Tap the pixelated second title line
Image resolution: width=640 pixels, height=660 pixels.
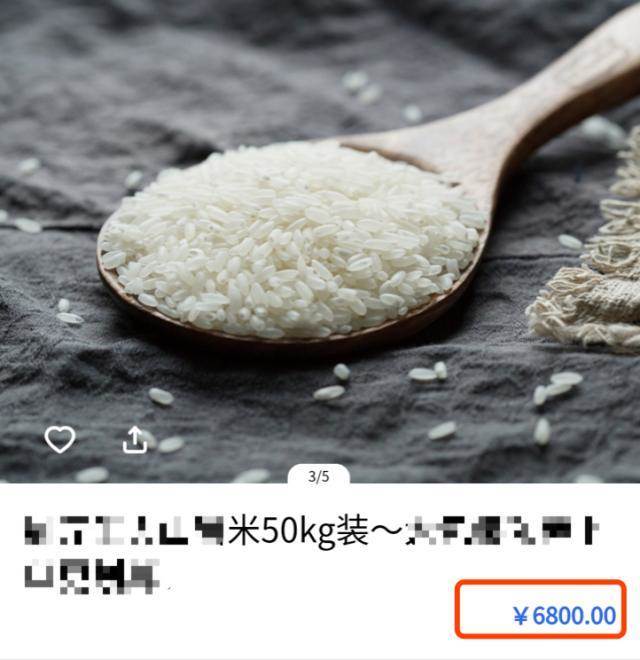pyautogui.click(x=92, y=575)
